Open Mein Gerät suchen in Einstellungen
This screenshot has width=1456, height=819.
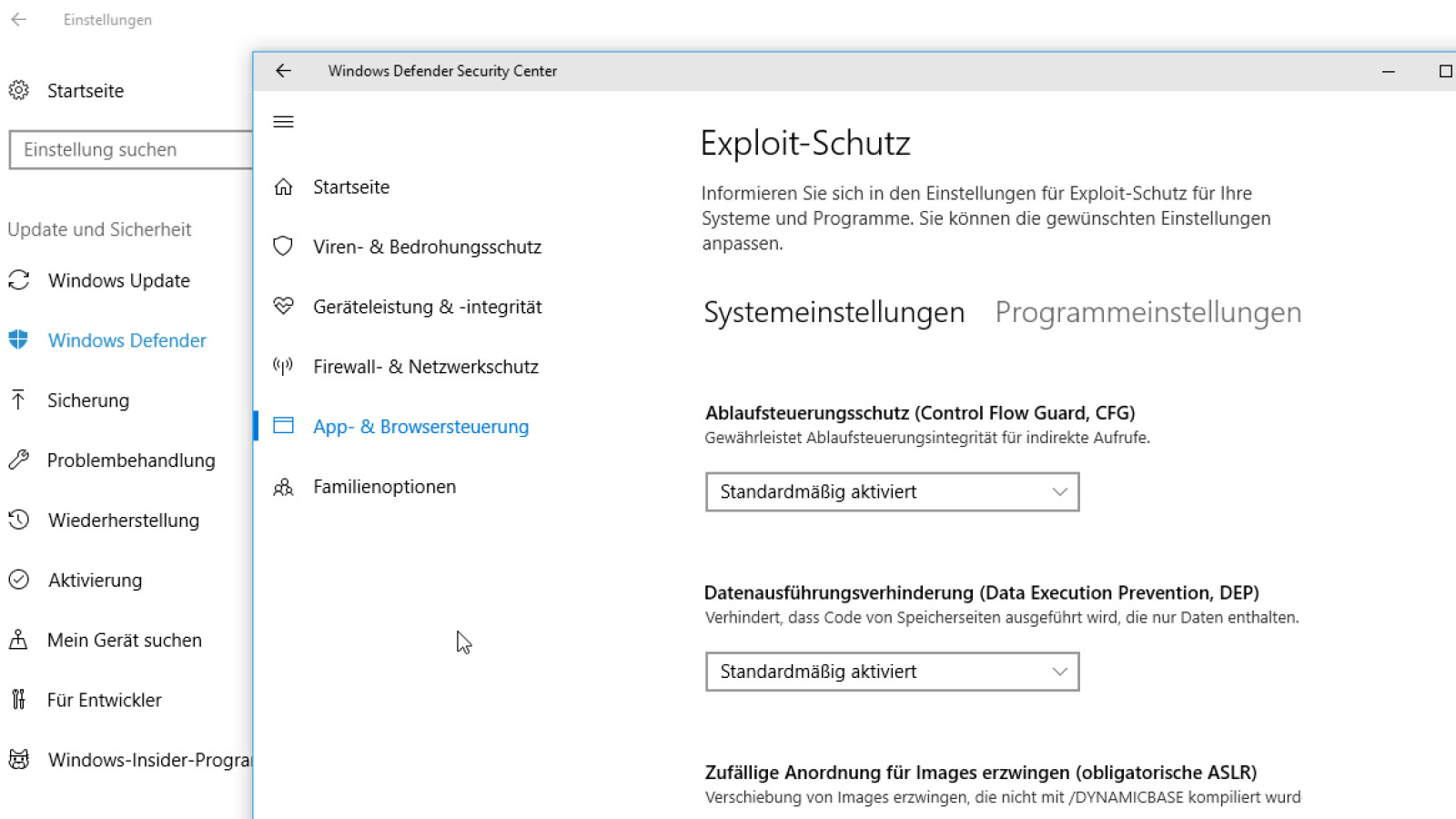tap(125, 641)
